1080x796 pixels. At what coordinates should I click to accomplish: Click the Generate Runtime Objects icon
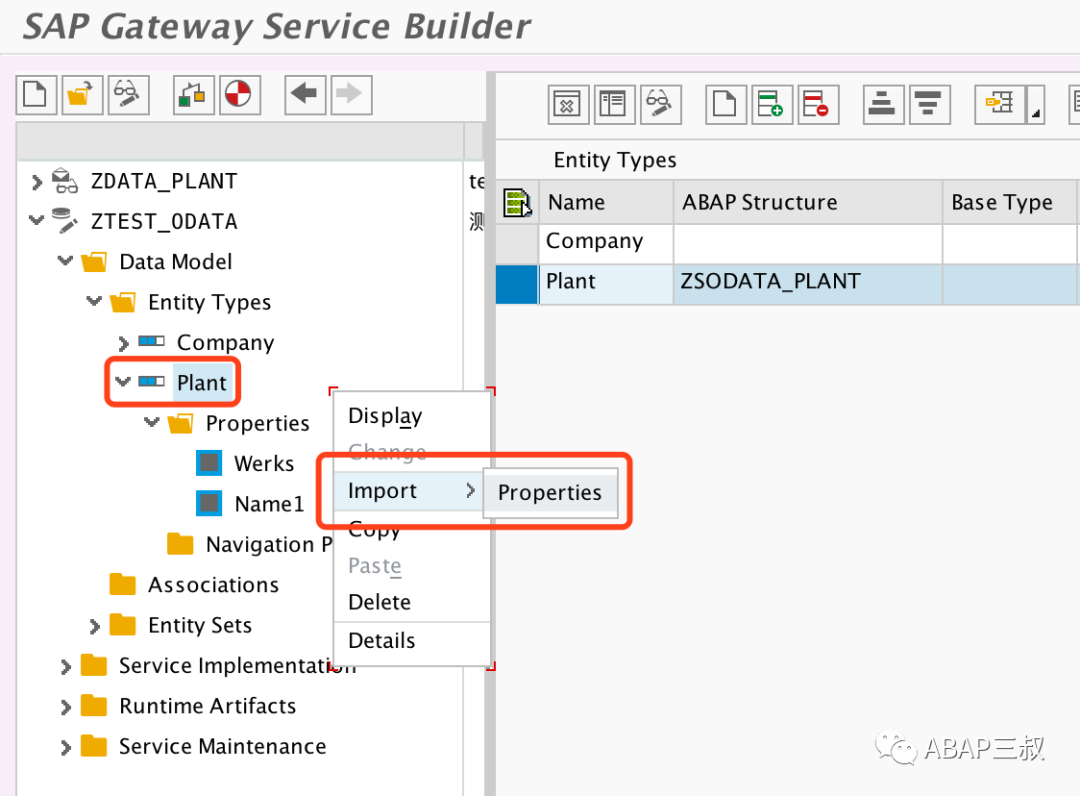coord(193,94)
